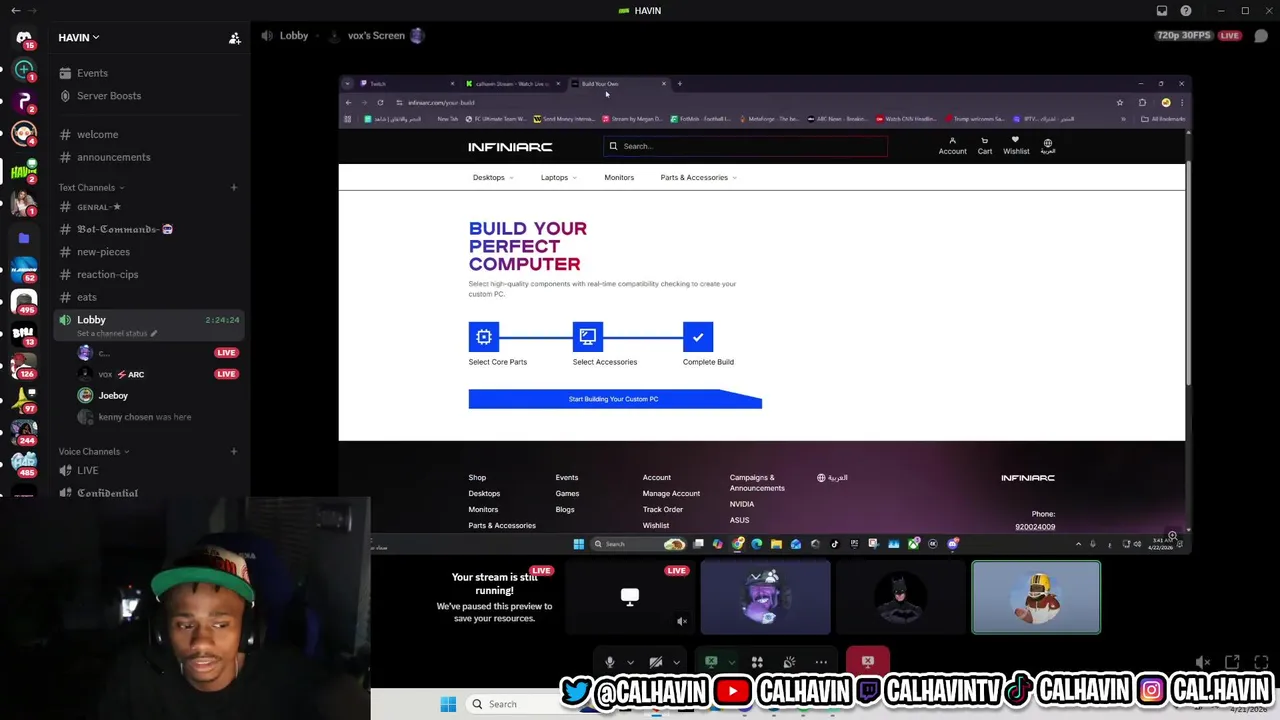Click the 720p 30FPS stream quality badge
The height and width of the screenshot is (720, 1280).
pyautogui.click(x=1183, y=36)
